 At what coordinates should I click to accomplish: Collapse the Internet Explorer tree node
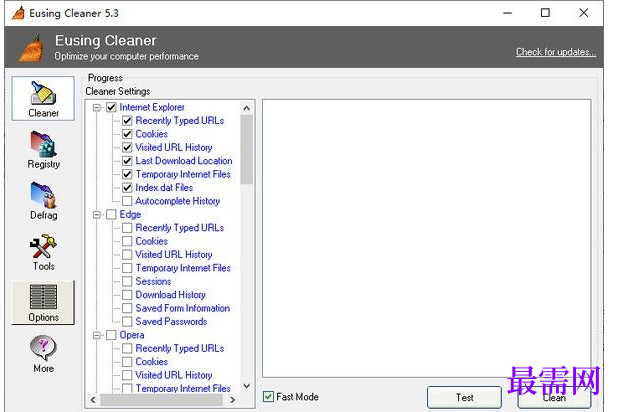pyautogui.click(x=97, y=107)
